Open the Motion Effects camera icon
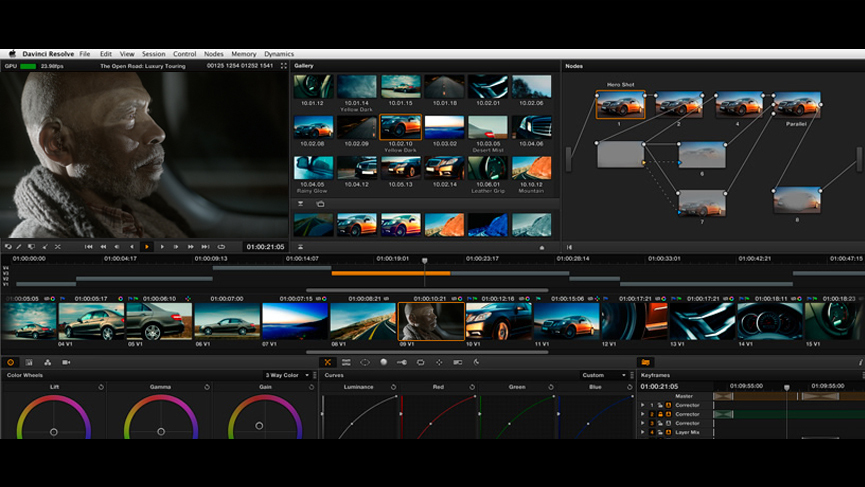The width and height of the screenshot is (865, 487). (66, 362)
